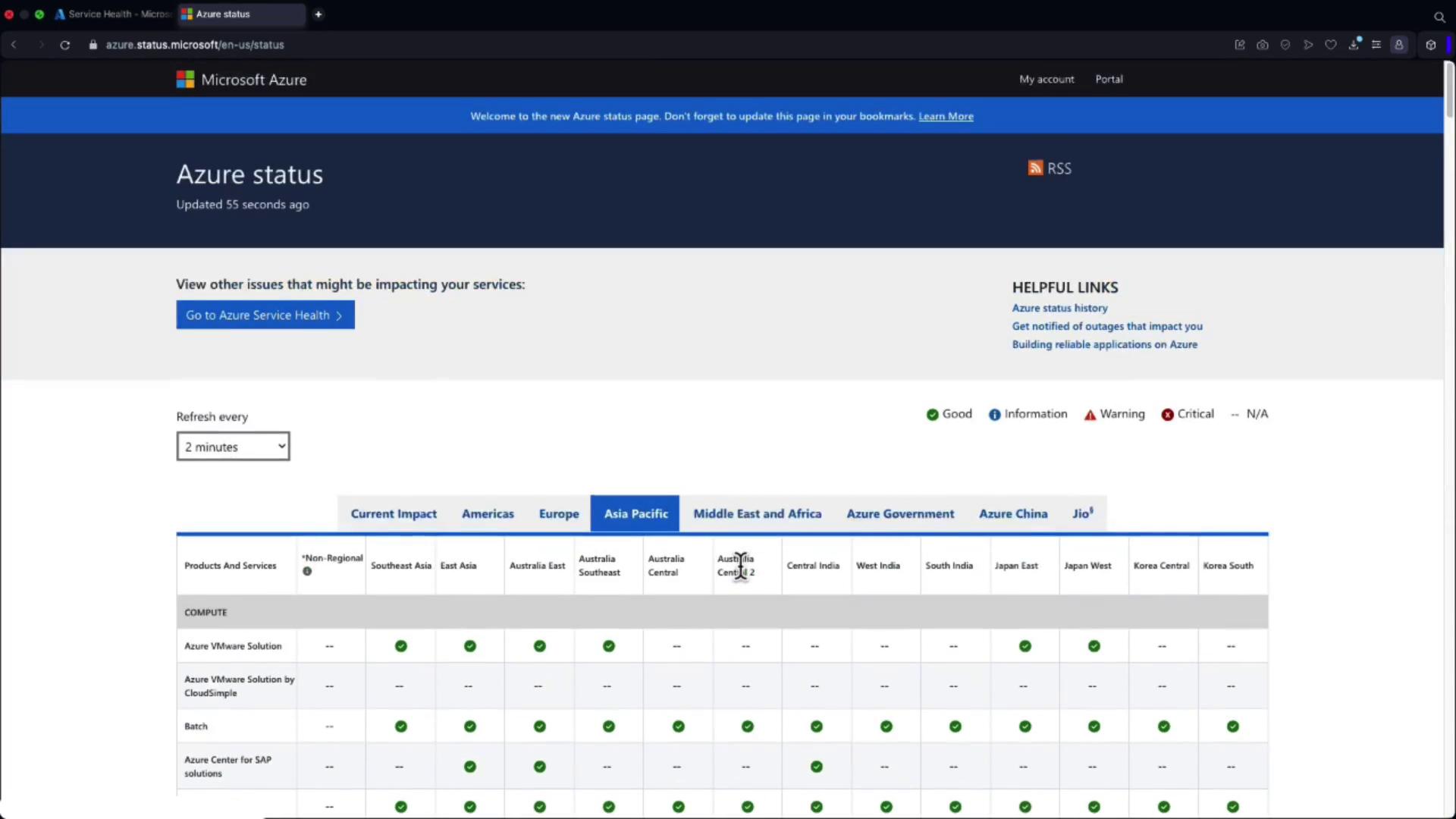Image resolution: width=1456 pixels, height=819 pixels.
Task: Open the browser snapshot camera icon
Action: 1263,45
